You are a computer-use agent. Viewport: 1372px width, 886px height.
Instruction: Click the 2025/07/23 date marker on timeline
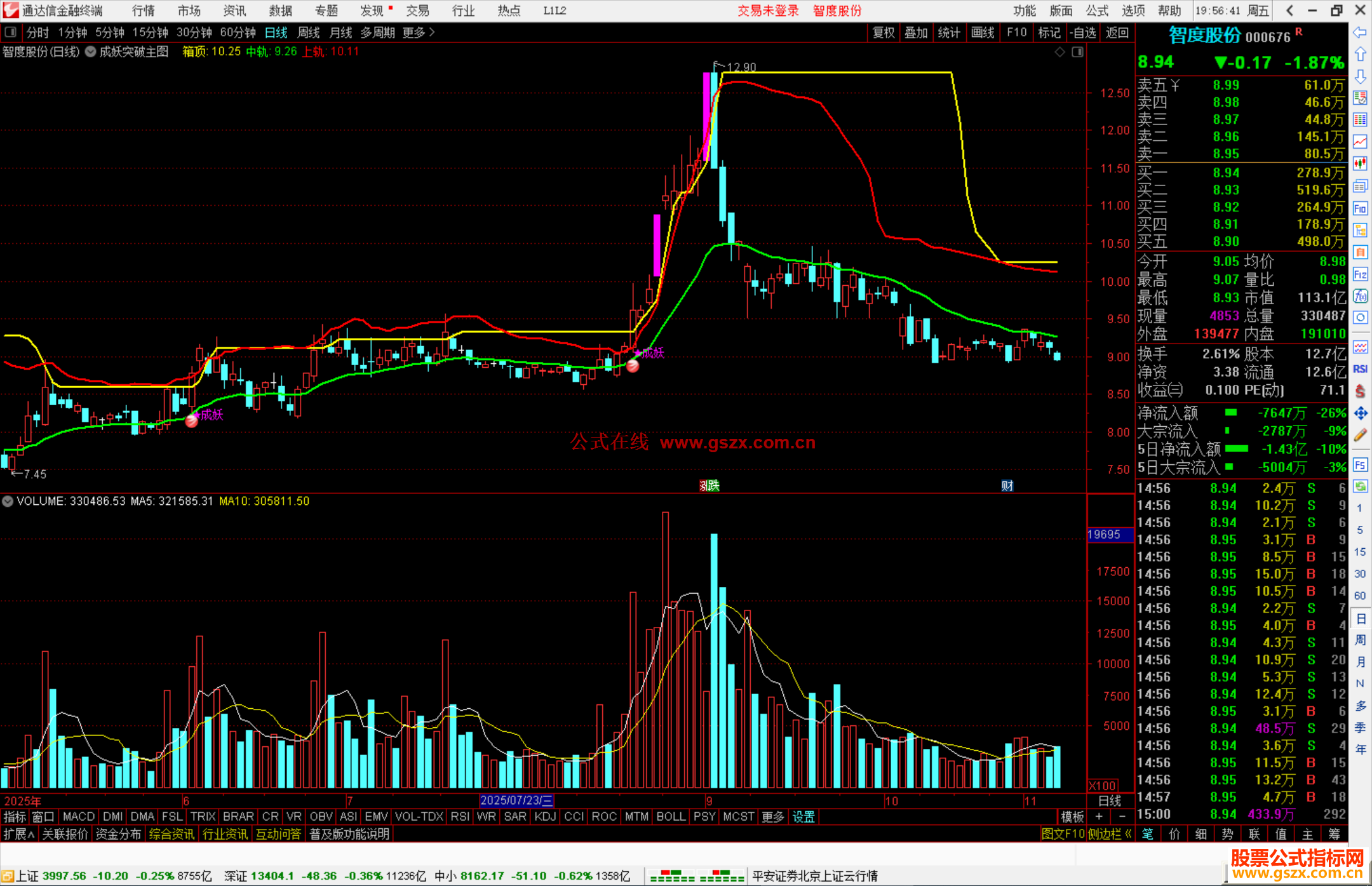[516, 800]
